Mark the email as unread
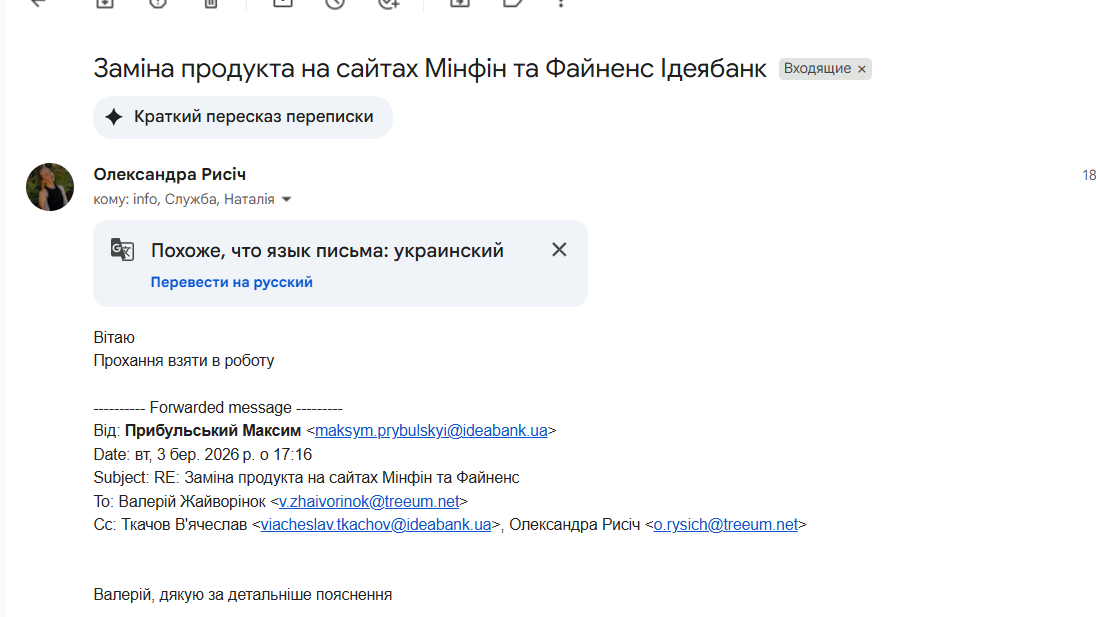The height and width of the screenshot is (617, 1096). pos(283,3)
